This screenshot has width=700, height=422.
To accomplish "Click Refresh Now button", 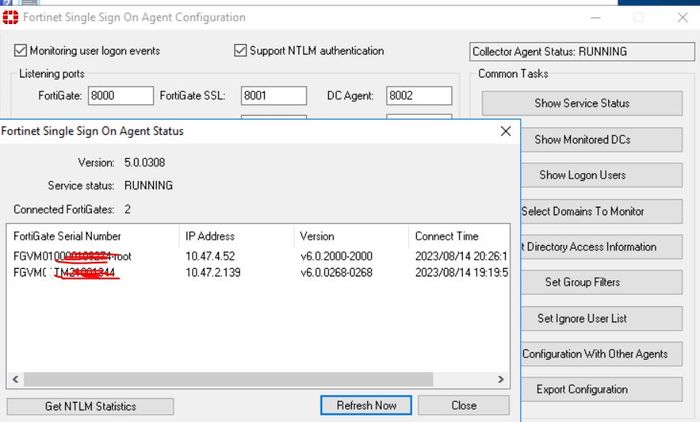I will [366, 405].
